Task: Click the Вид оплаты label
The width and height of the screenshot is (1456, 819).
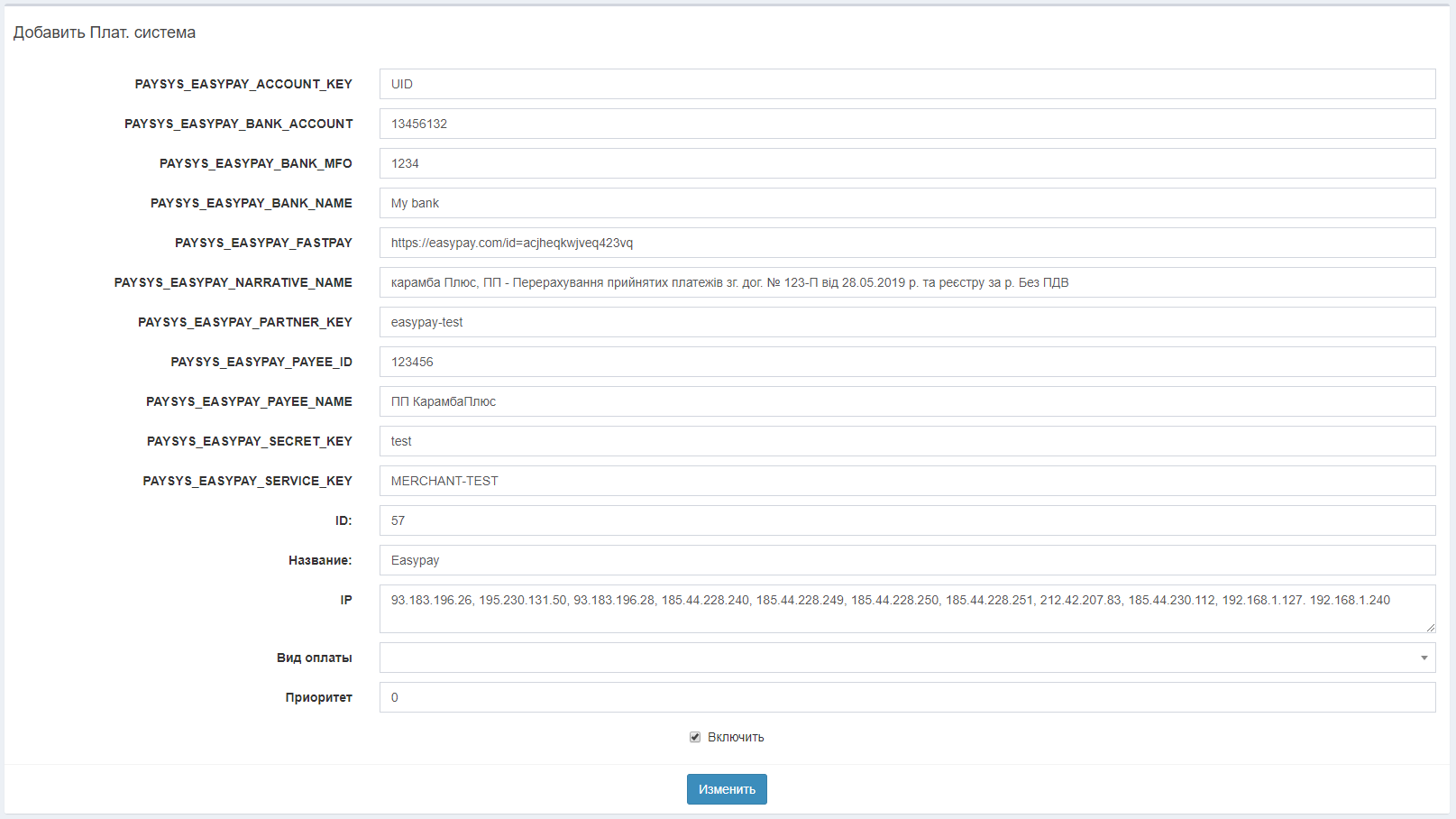Action: (x=315, y=658)
